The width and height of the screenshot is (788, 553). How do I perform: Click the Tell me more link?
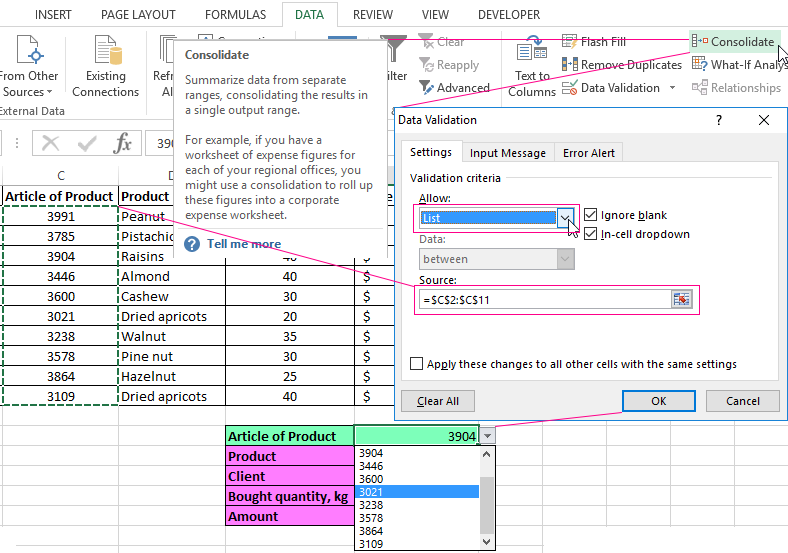243,244
